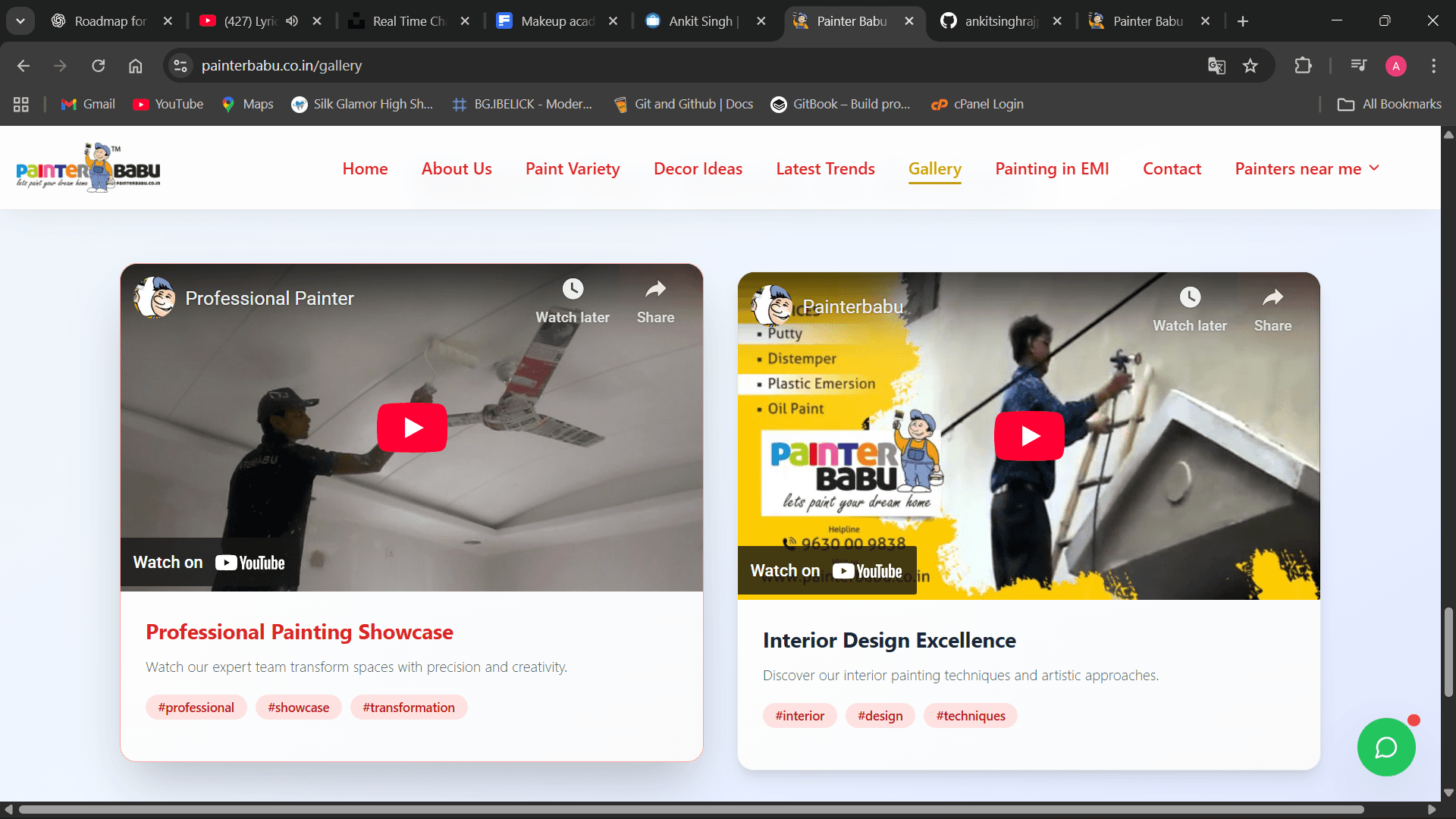Mute the audio on the Lyric YouTube tab
This screenshot has width=1456, height=819.
pyautogui.click(x=292, y=21)
